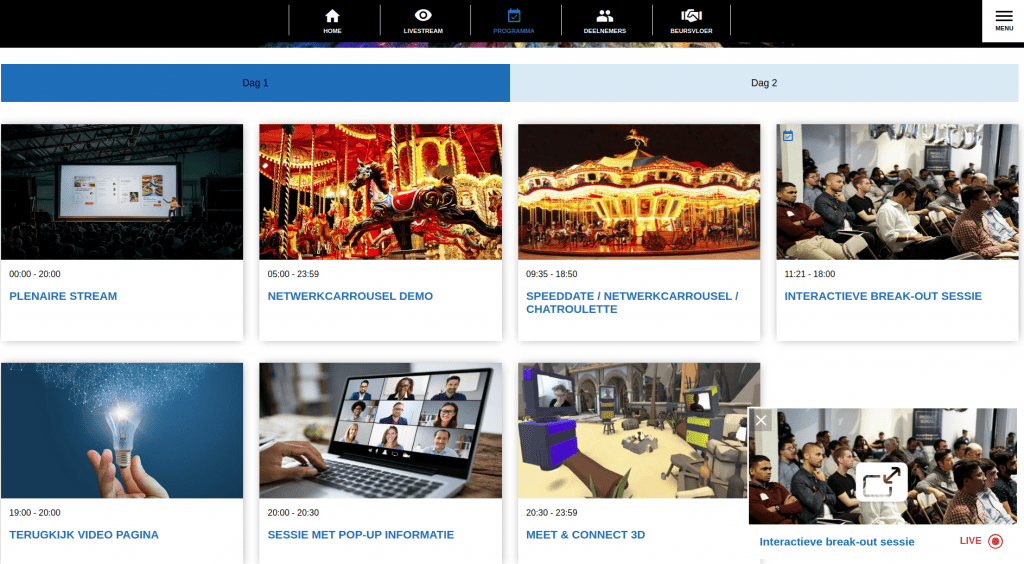Click the time 11:21 - 18:00

pyautogui.click(x=810, y=274)
